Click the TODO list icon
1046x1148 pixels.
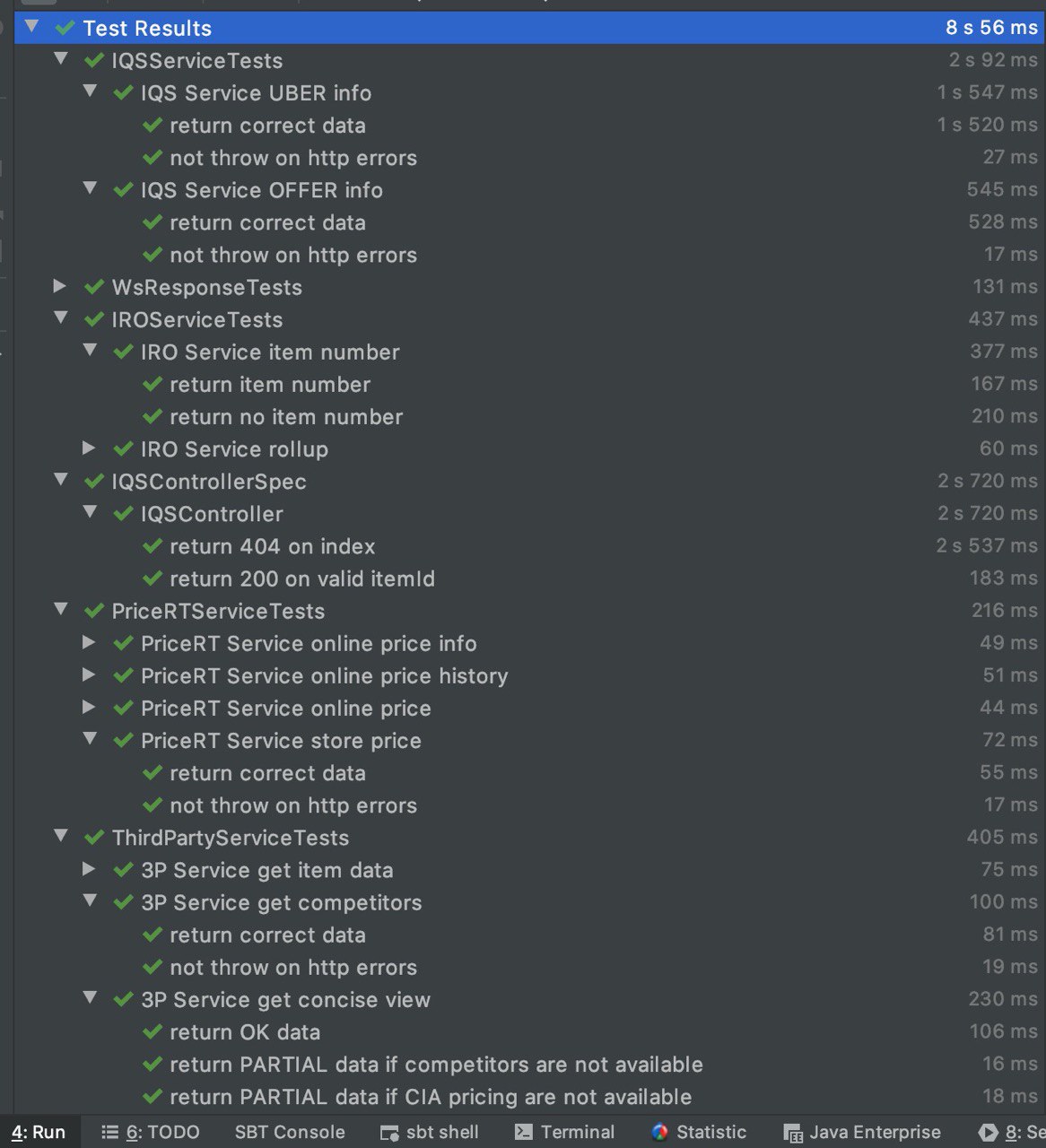click(110, 1132)
